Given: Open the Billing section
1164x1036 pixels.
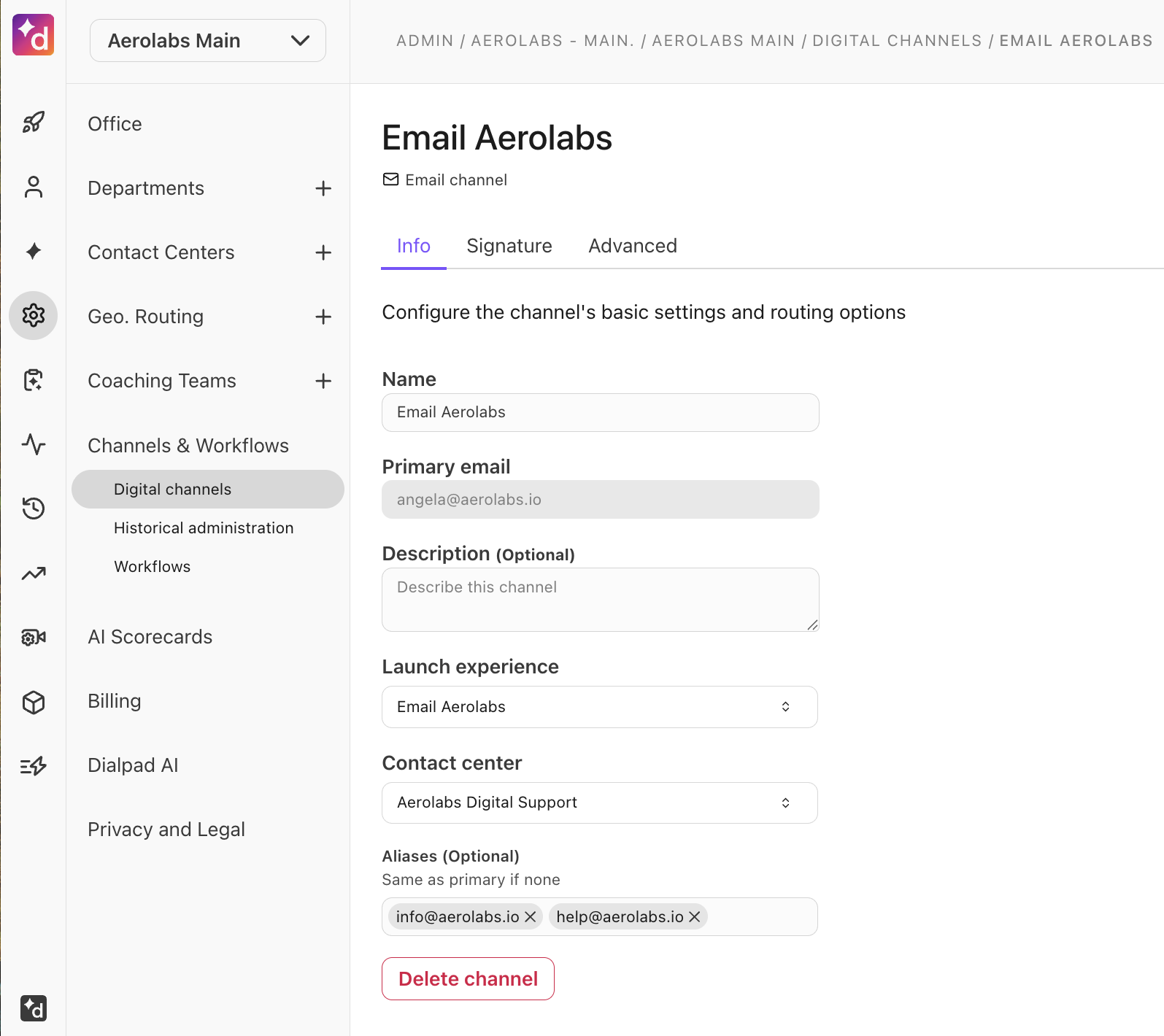Looking at the screenshot, I should coord(115,701).
